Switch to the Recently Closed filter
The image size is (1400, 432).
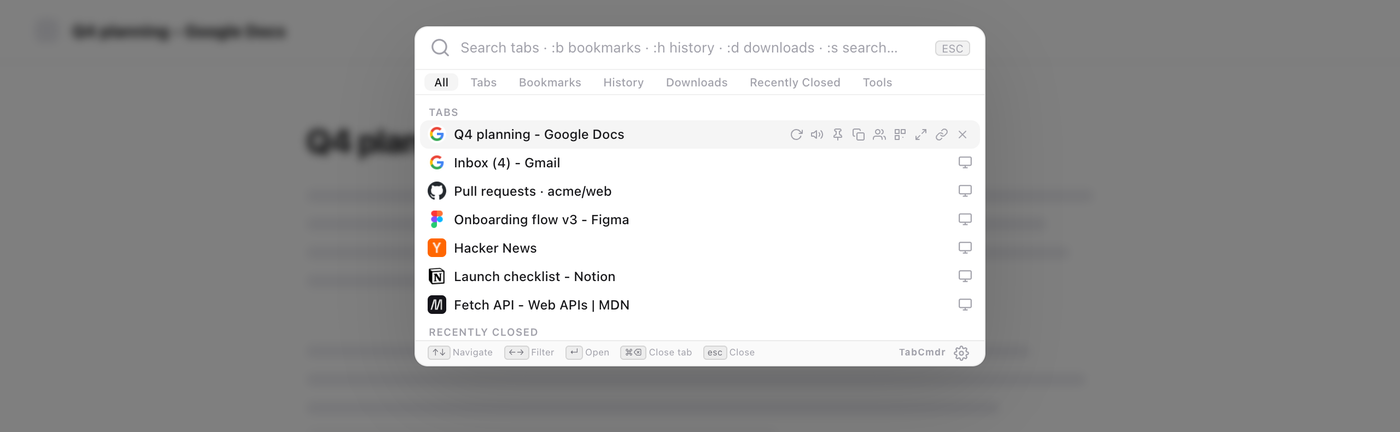(795, 82)
